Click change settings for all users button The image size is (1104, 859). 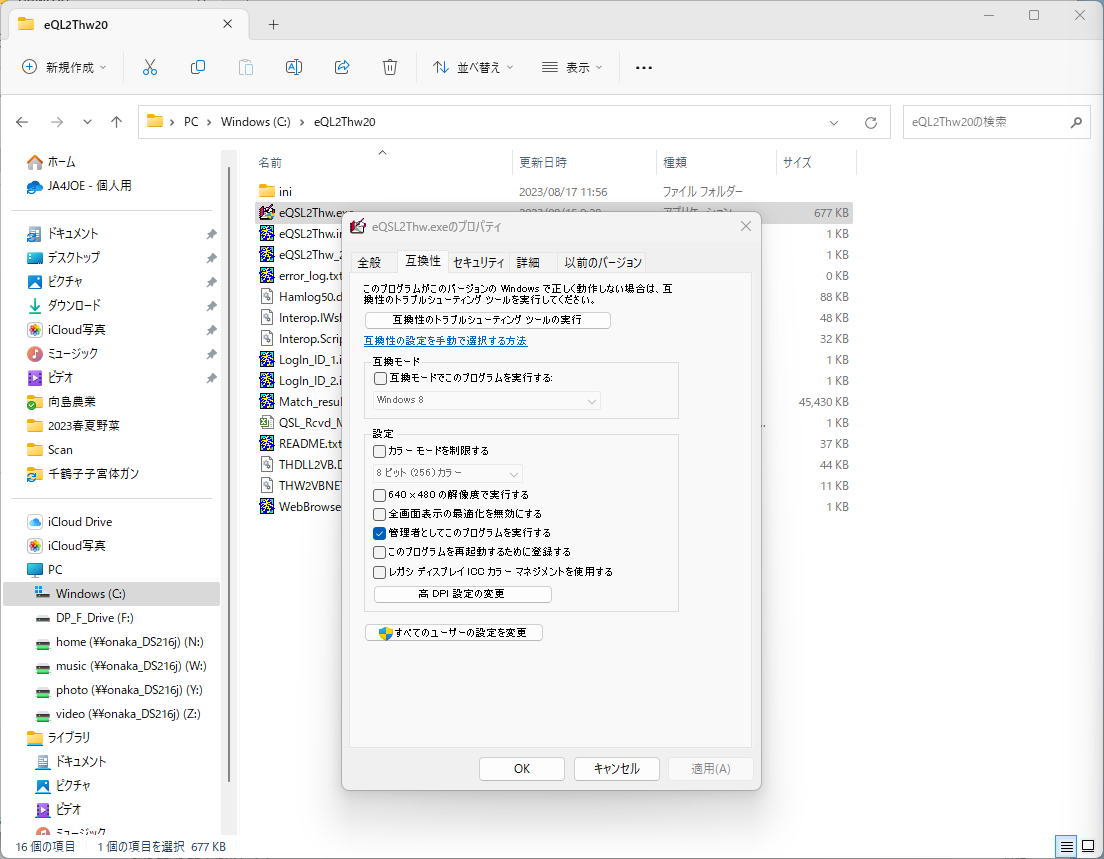click(x=453, y=633)
